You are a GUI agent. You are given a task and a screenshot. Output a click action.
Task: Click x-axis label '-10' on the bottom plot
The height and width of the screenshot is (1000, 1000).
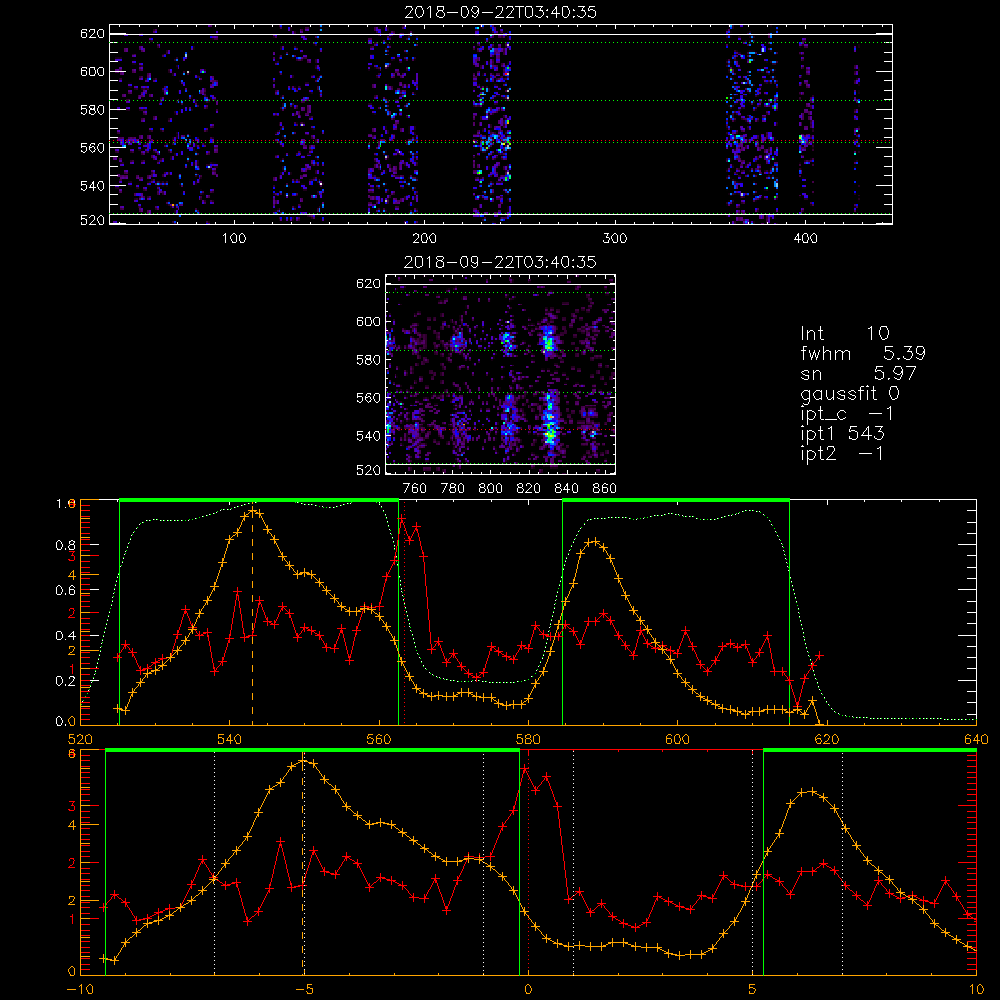(x=80, y=989)
